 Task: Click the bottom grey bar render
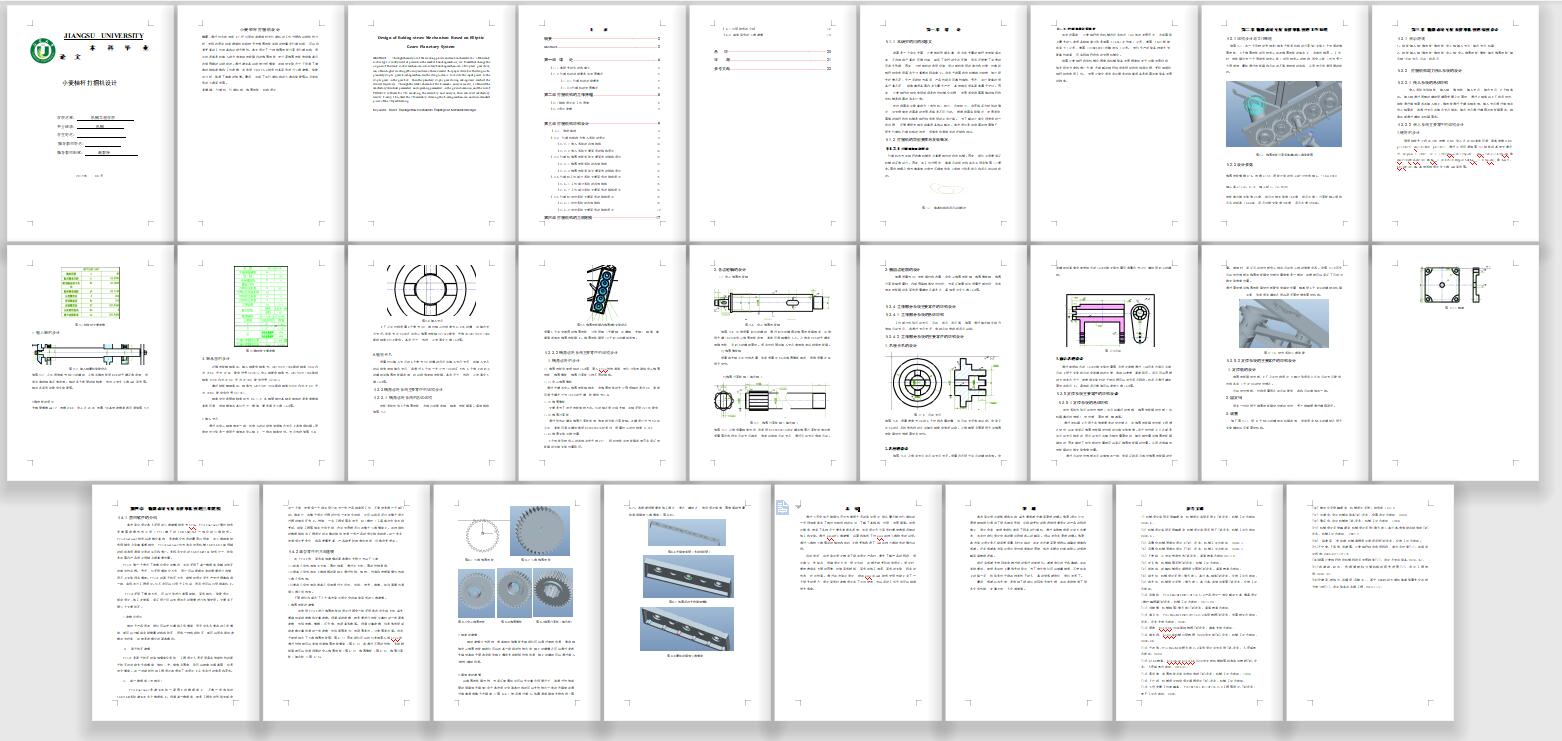pyautogui.click(x=688, y=628)
